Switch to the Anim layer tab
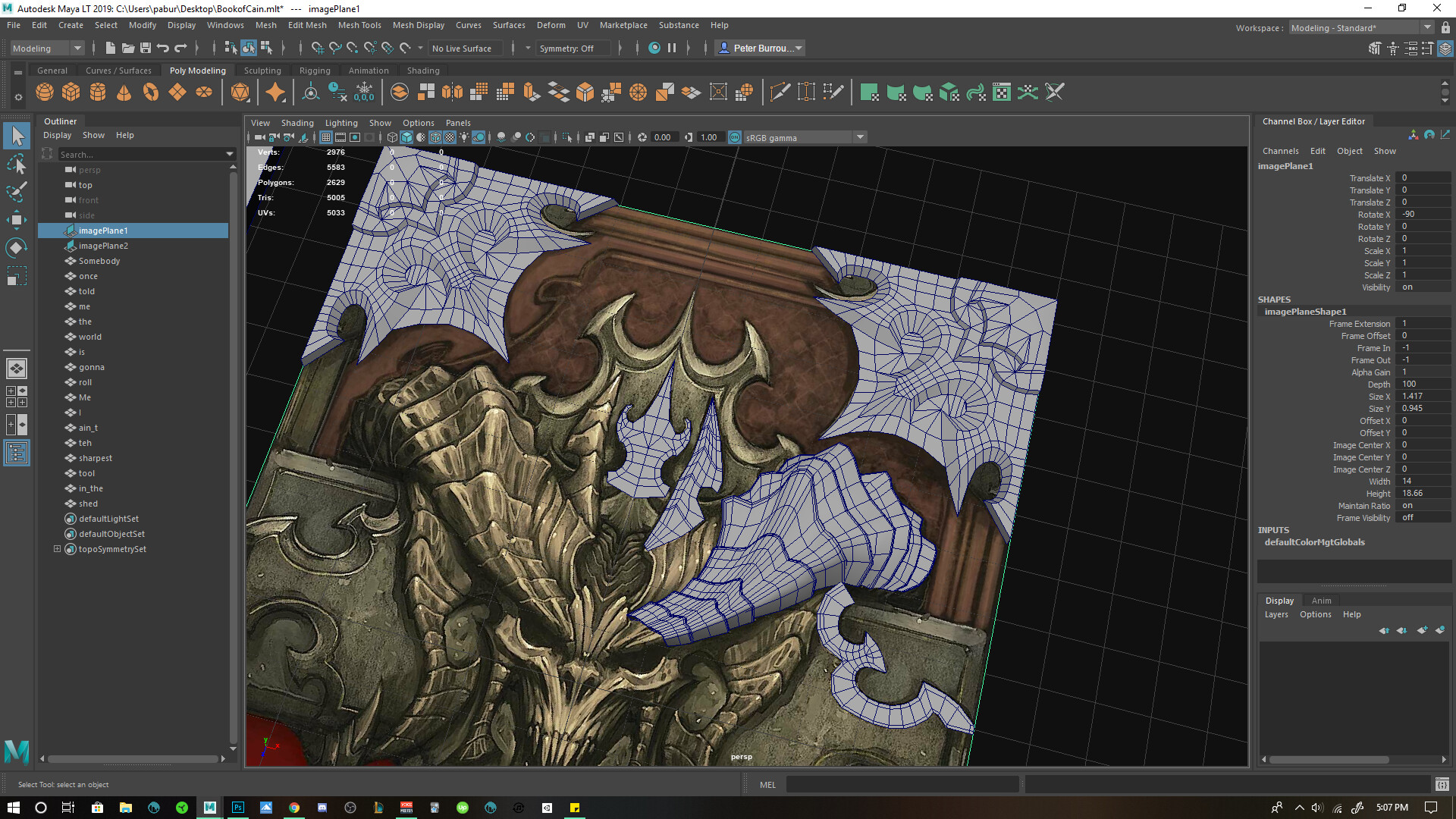Screen dimensions: 1456x819 pyautogui.click(x=1321, y=601)
